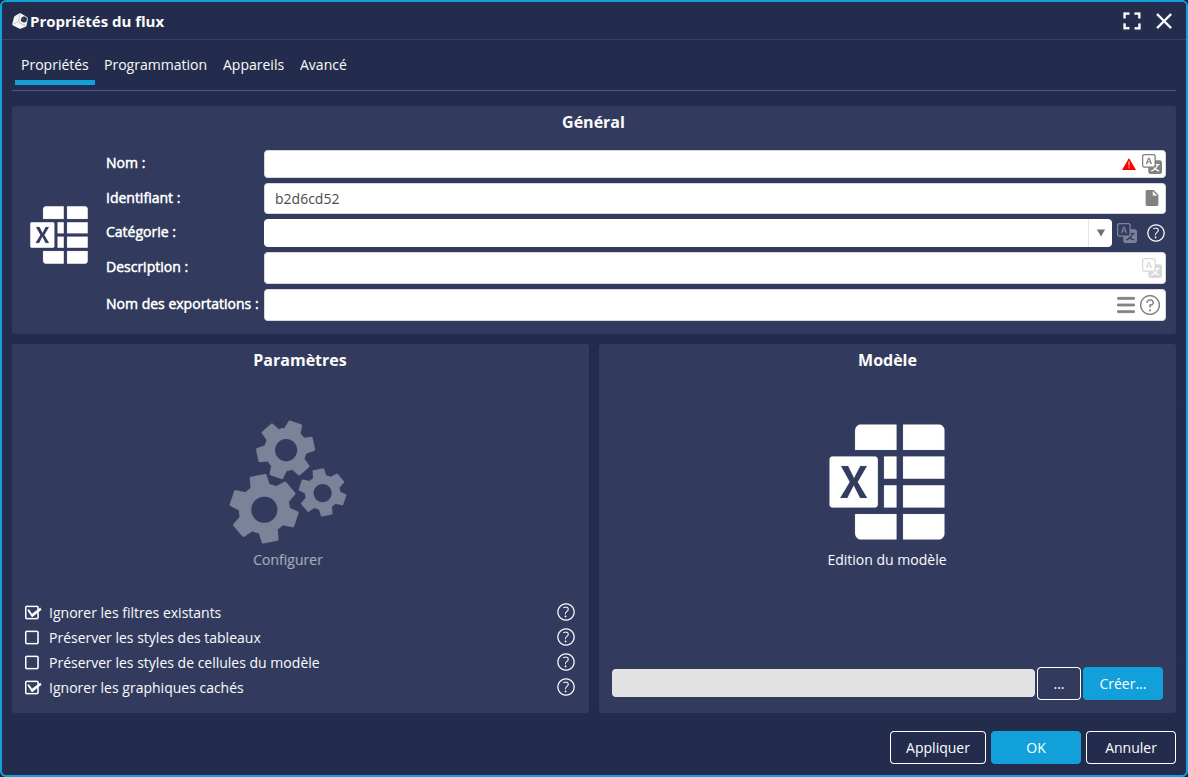Click the list icon beside Nom des exportations
Image resolution: width=1188 pixels, height=777 pixels.
click(1128, 305)
